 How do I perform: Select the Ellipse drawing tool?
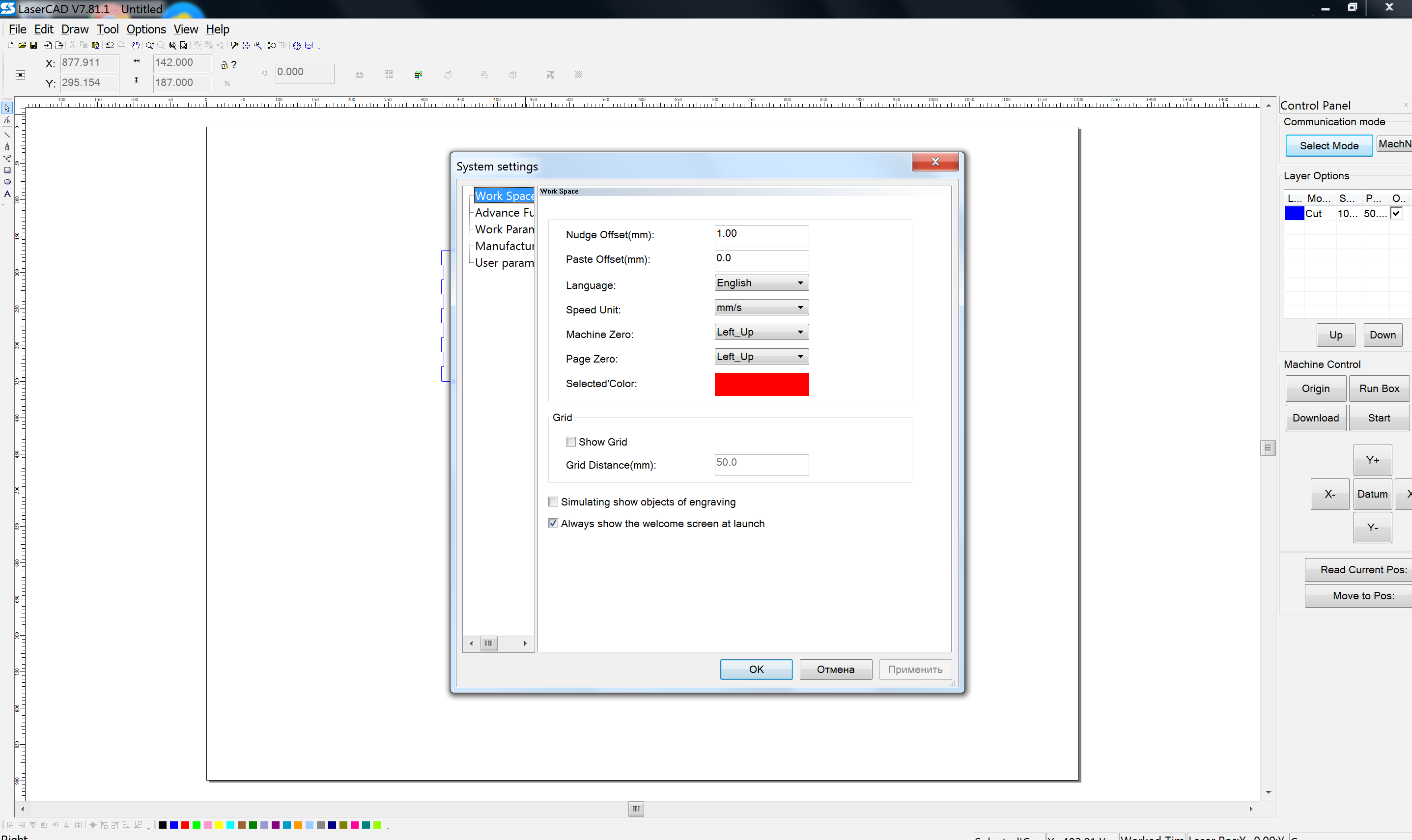click(7, 182)
